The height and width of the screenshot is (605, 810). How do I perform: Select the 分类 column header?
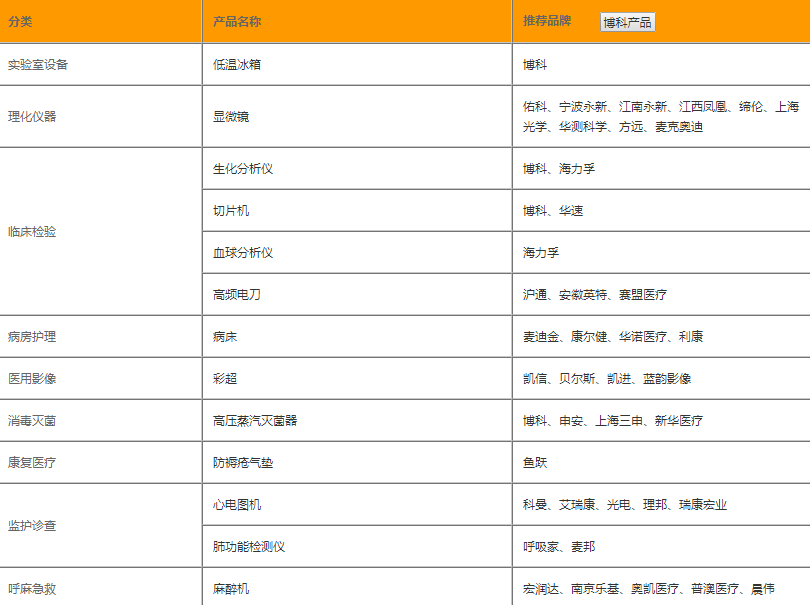click(101, 21)
